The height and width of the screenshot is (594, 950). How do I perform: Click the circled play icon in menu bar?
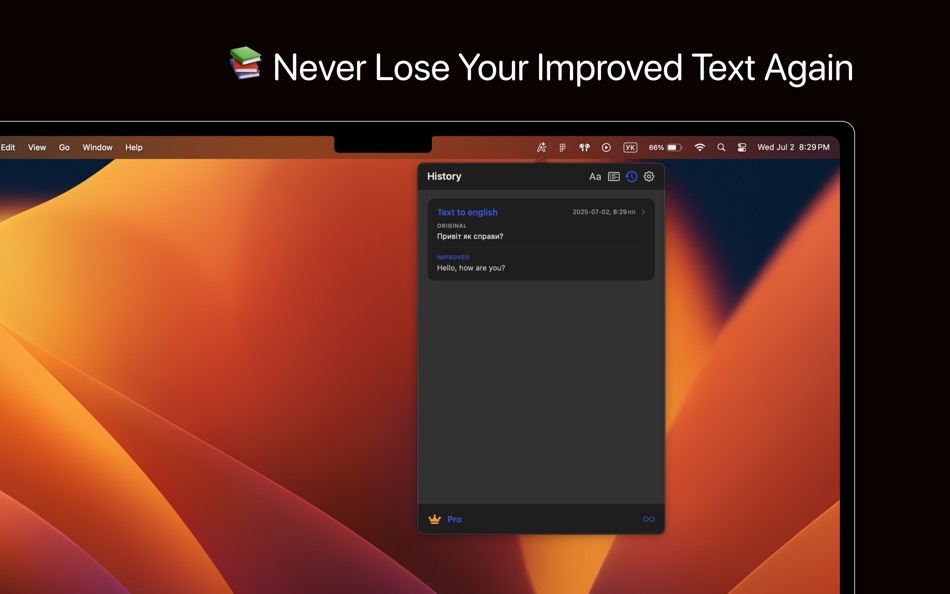pos(606,147)
